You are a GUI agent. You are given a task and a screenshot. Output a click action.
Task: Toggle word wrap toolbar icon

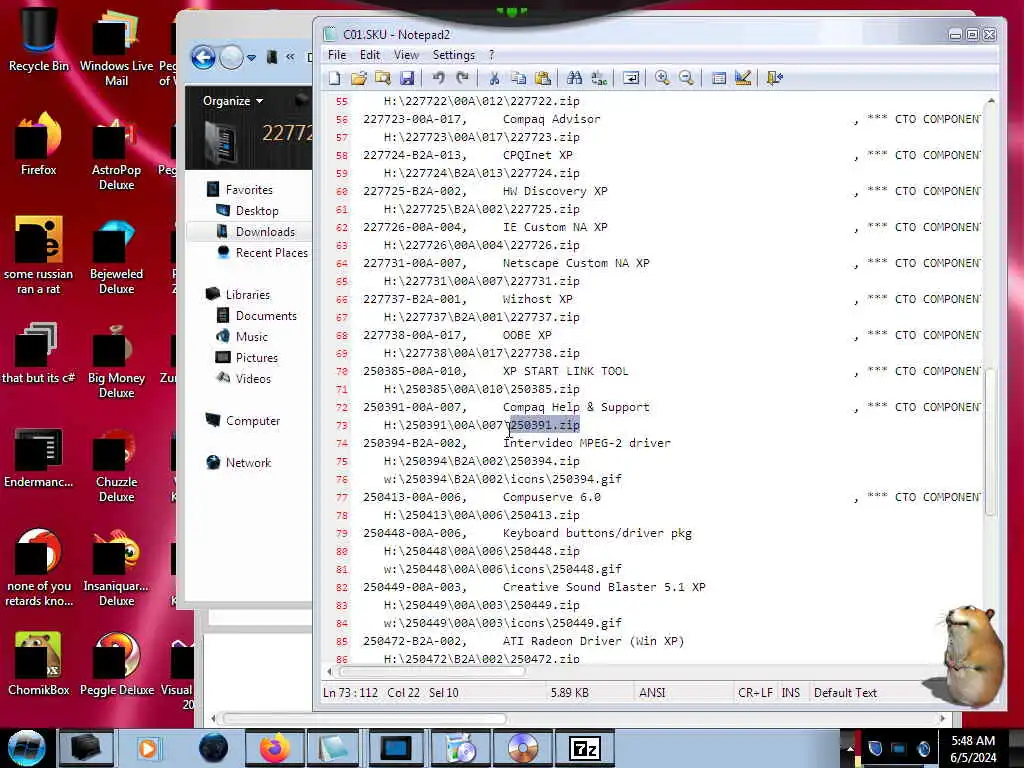pyautogui.click(x=631, y=78)
